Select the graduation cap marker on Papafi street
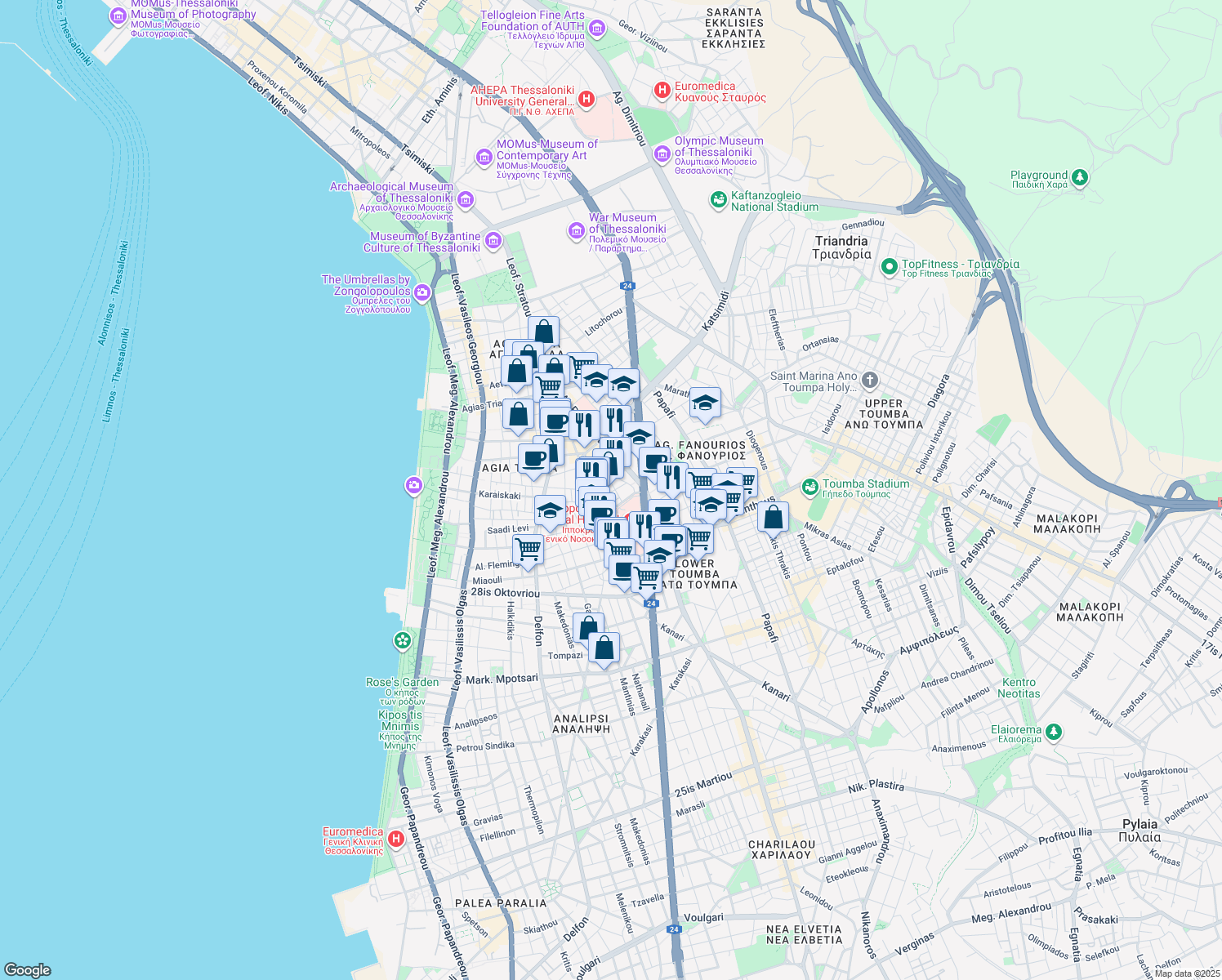Viewport: 1222px width, 980px height. click(x=704, y=403)
